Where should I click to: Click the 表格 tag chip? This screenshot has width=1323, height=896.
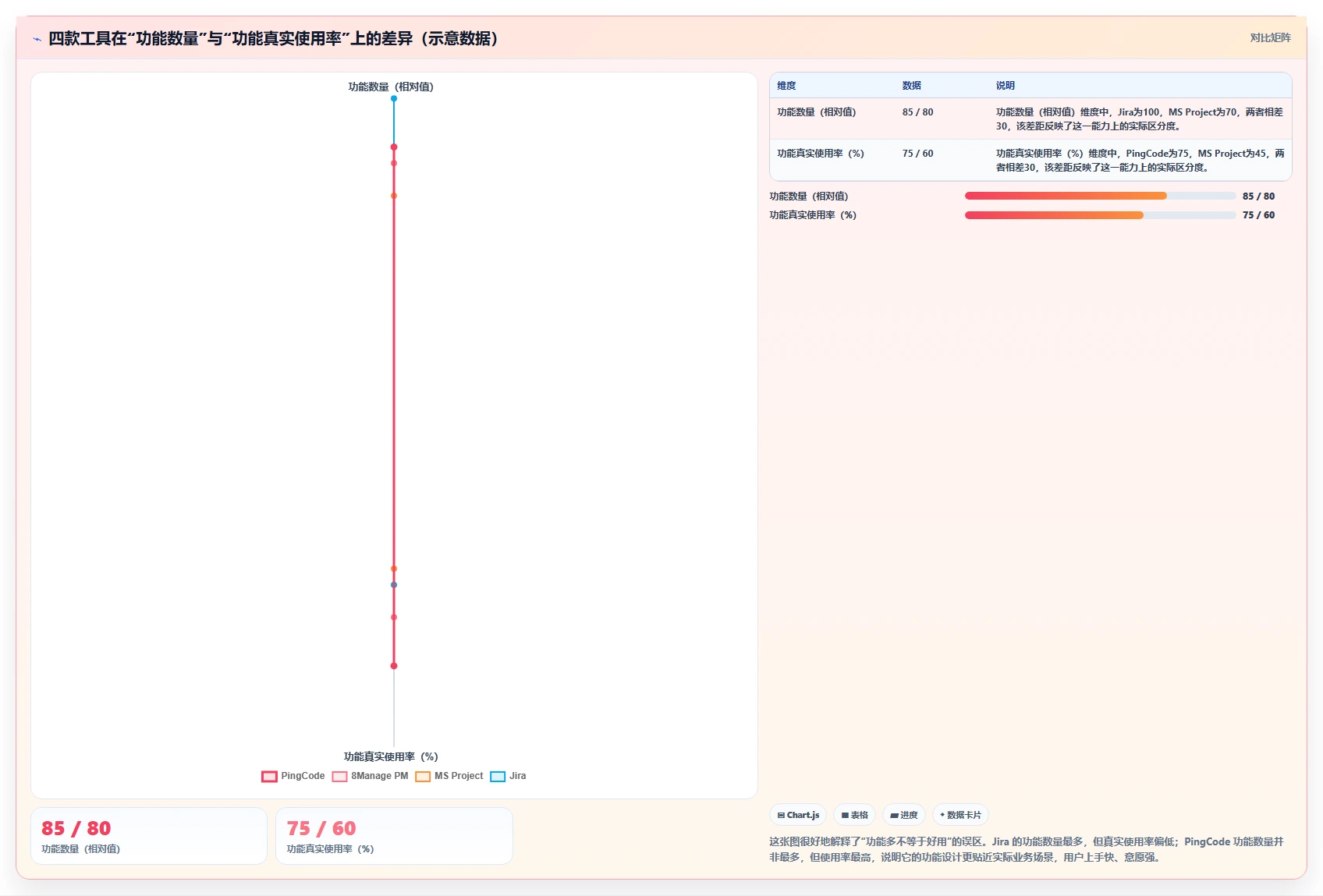[x=854, y=815]
